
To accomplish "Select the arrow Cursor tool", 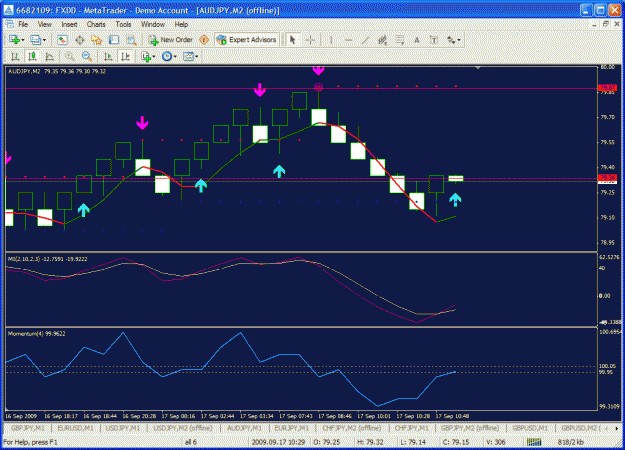I will click(x=293, y=40).
